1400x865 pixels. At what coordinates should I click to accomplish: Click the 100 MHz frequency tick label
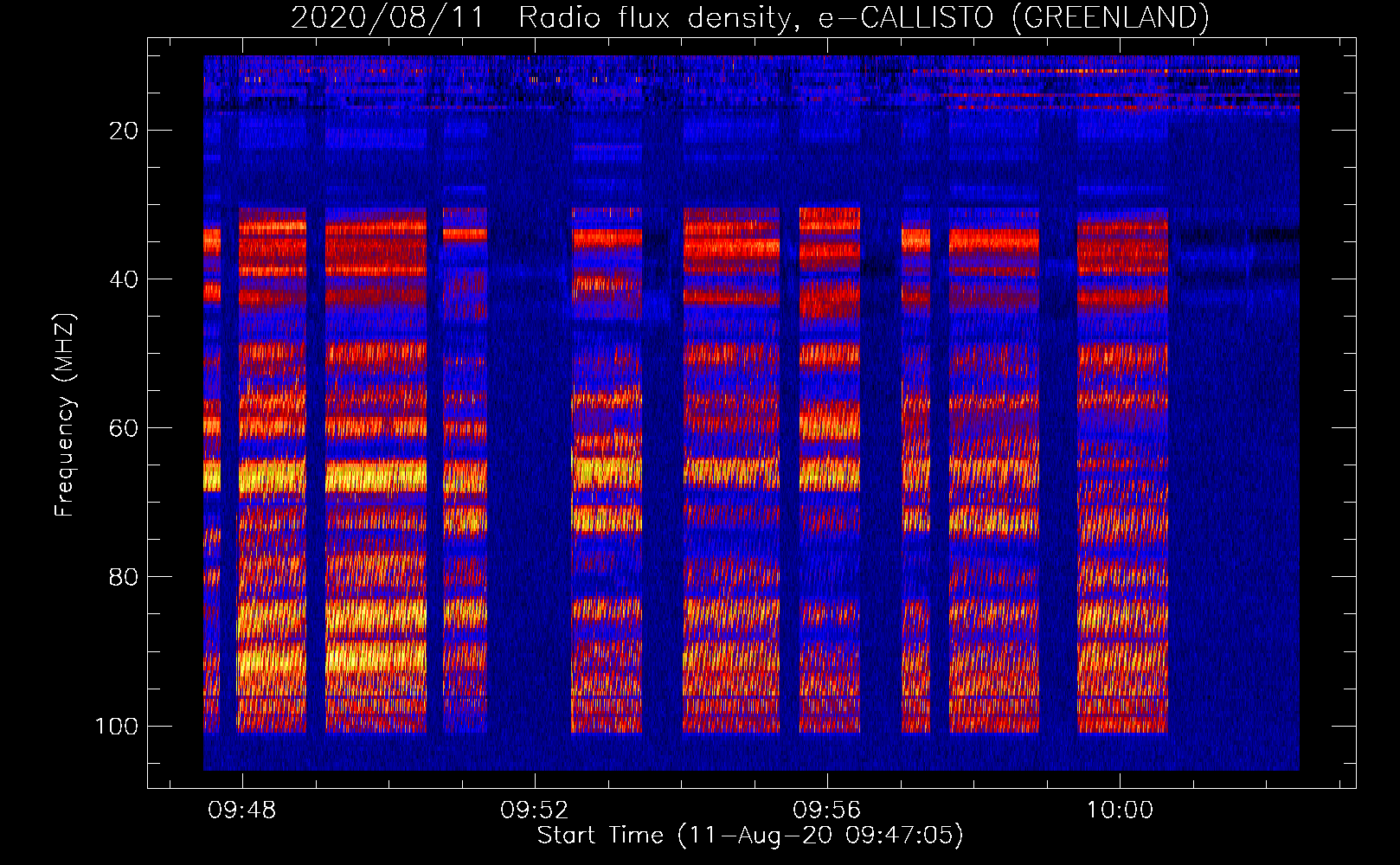[x=117, y=726]
